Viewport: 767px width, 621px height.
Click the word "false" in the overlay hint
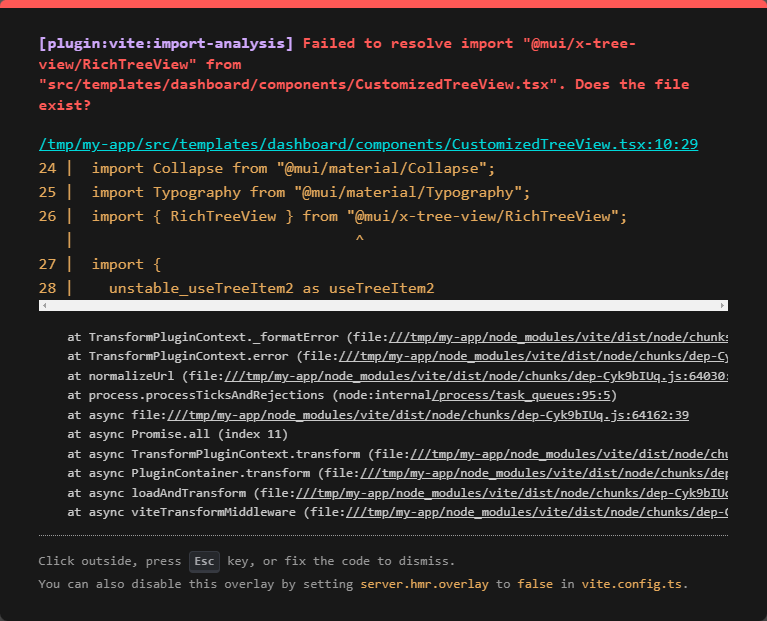pyautogui.click(x=535, y=584)
